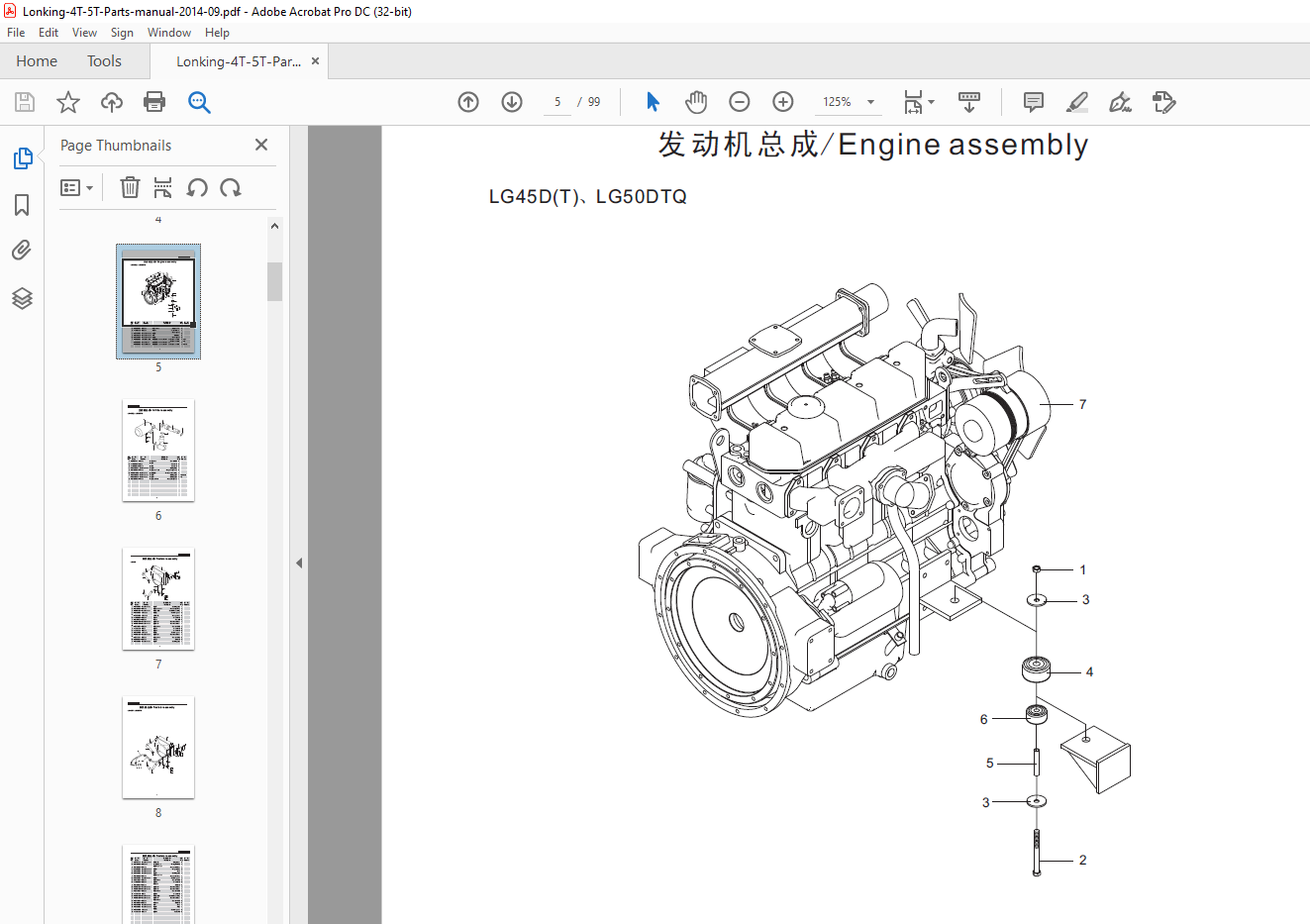Image resolution: width=1310 pixels, height=924 pixels.
Task: Add a comment with the note icon
Action: [x=1034, y=102]
